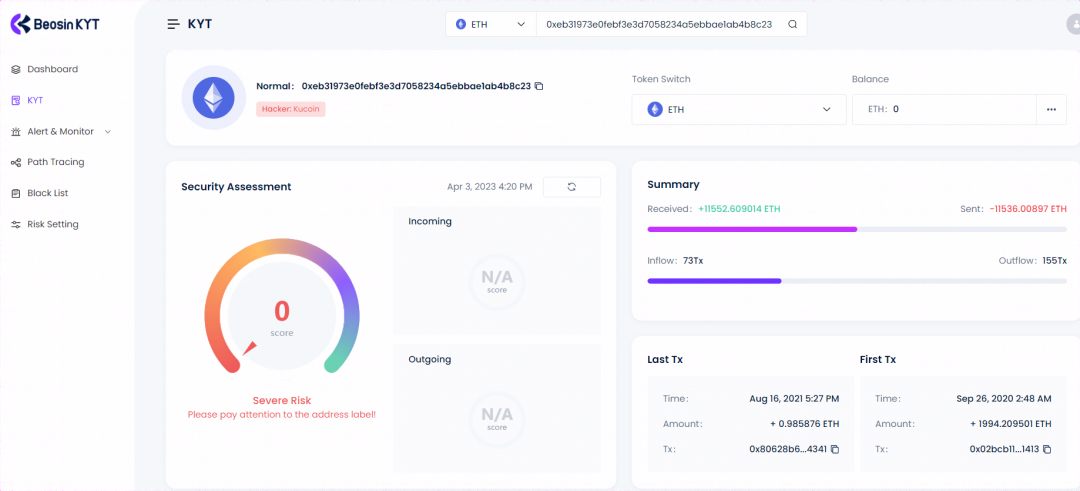Viewport: 1080px width, 491px height.
Task: Click the address search input field
Action: 658,24
